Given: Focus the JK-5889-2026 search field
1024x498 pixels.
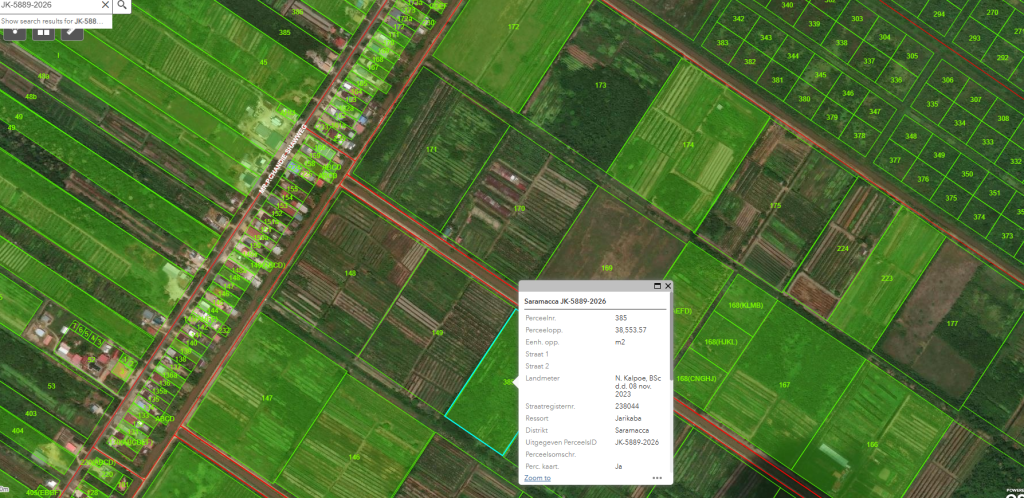Looking at the screenshot, I should coord(50,5).
